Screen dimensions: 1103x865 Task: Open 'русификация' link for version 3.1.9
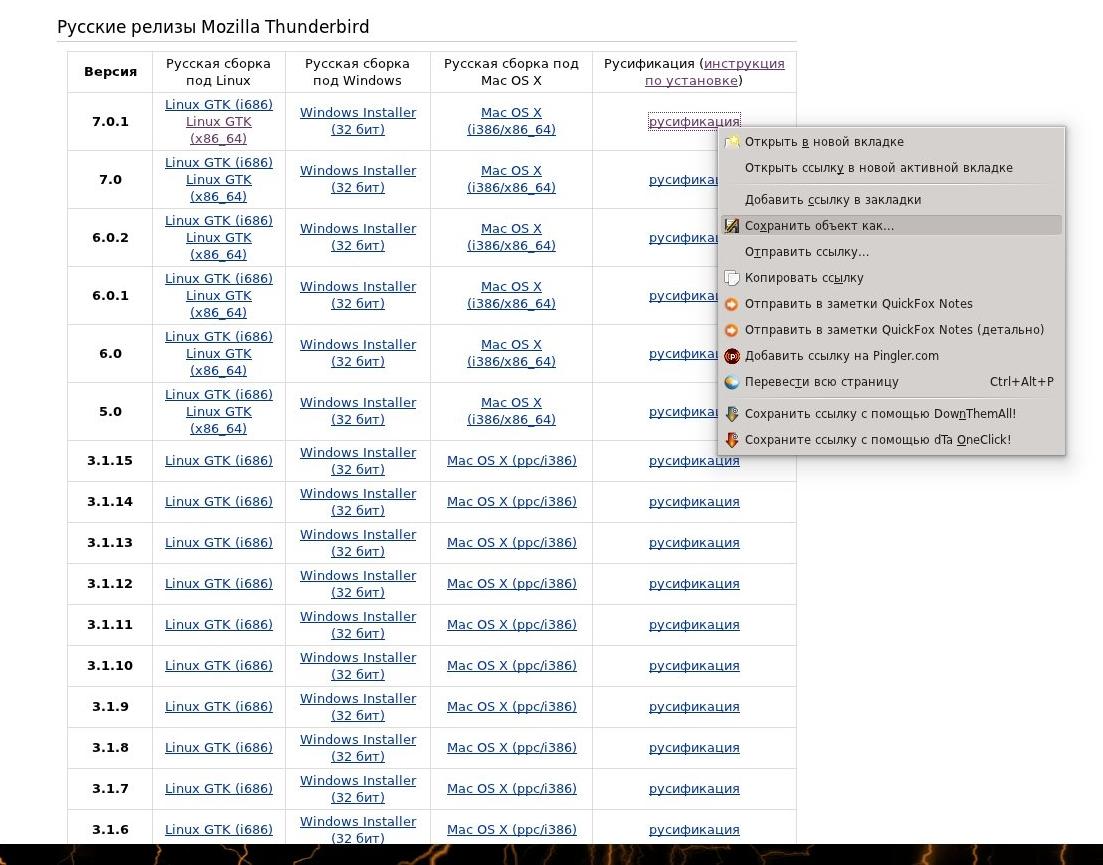pos(694,707)
